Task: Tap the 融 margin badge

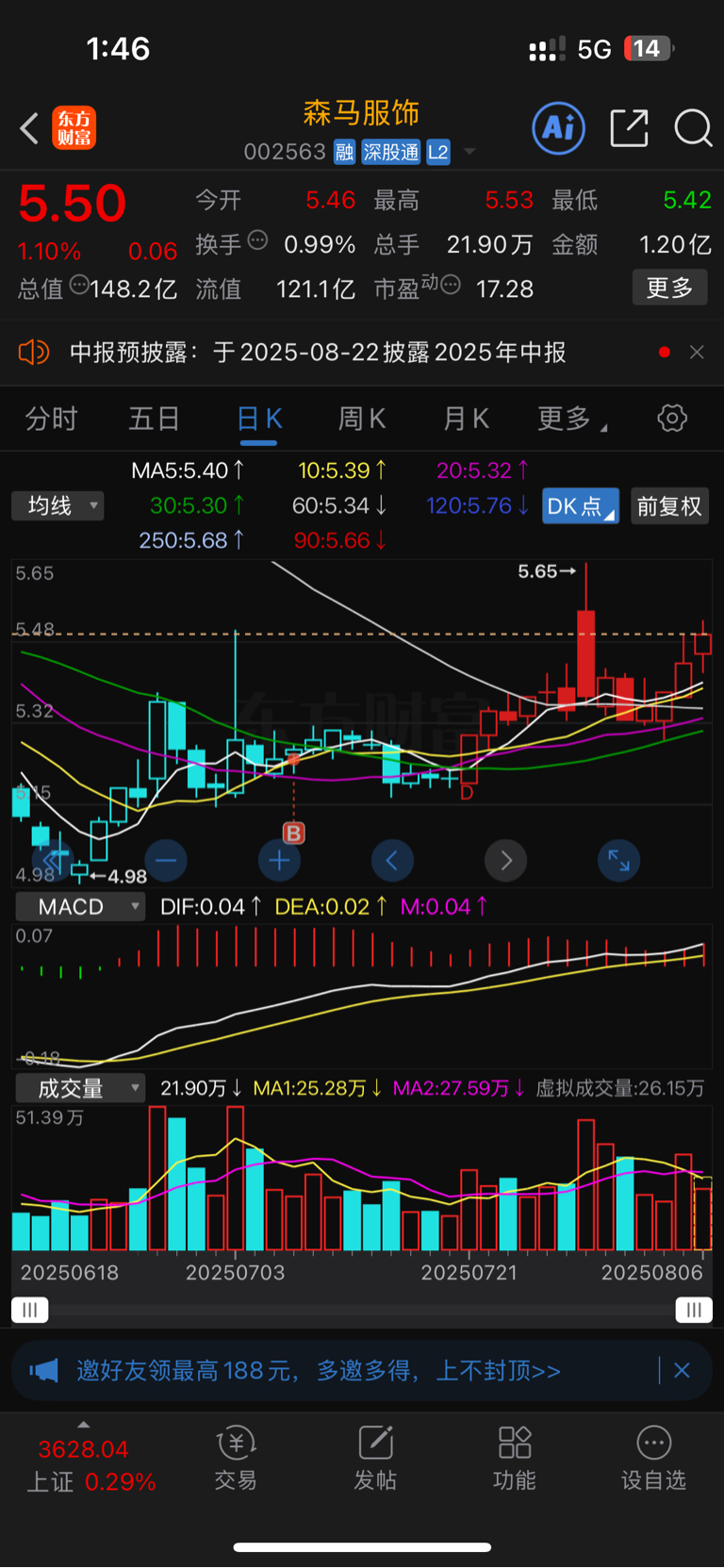Action: [344, 152]
